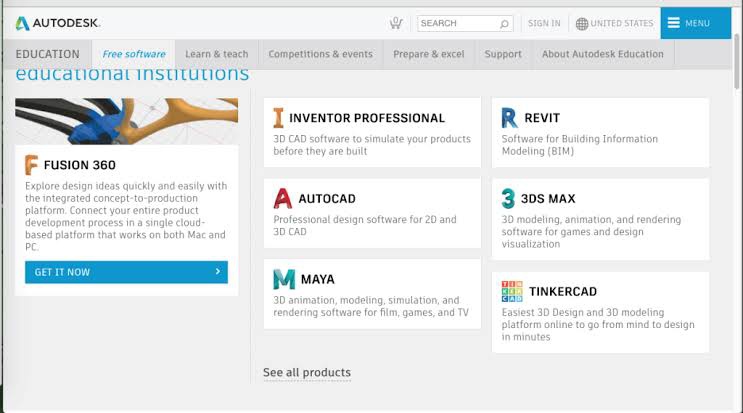This screenshot has width=743, height=413.
Task: Click GET IT NOW for Fusion 360
Action: click(x=127, y=272)
